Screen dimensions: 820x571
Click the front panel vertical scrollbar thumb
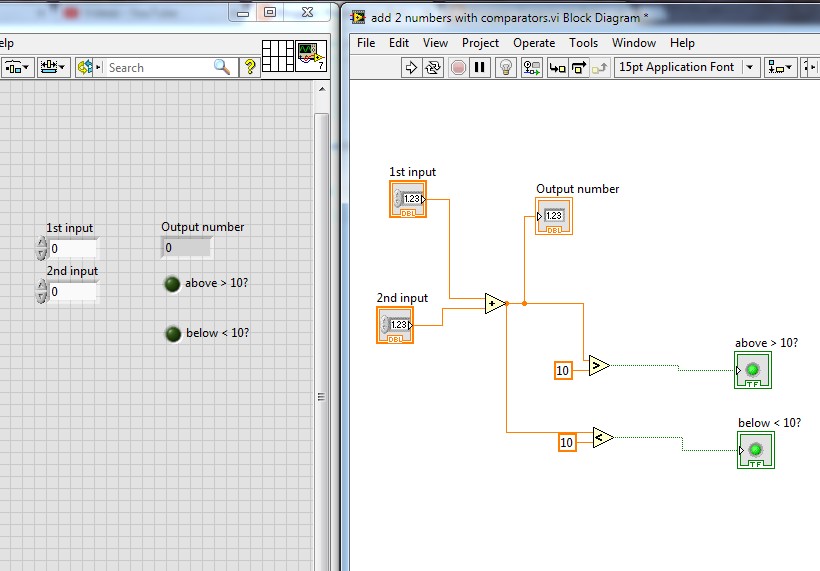point(321,340)
